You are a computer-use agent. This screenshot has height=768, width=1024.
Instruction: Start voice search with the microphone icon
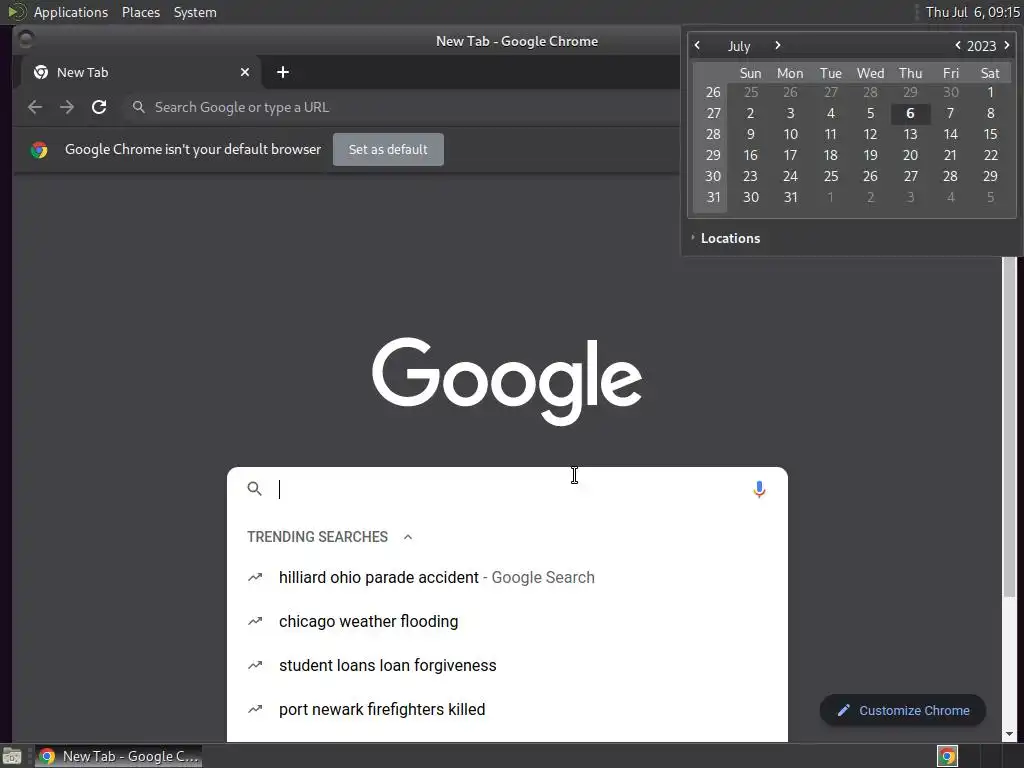tap(759, 489)
